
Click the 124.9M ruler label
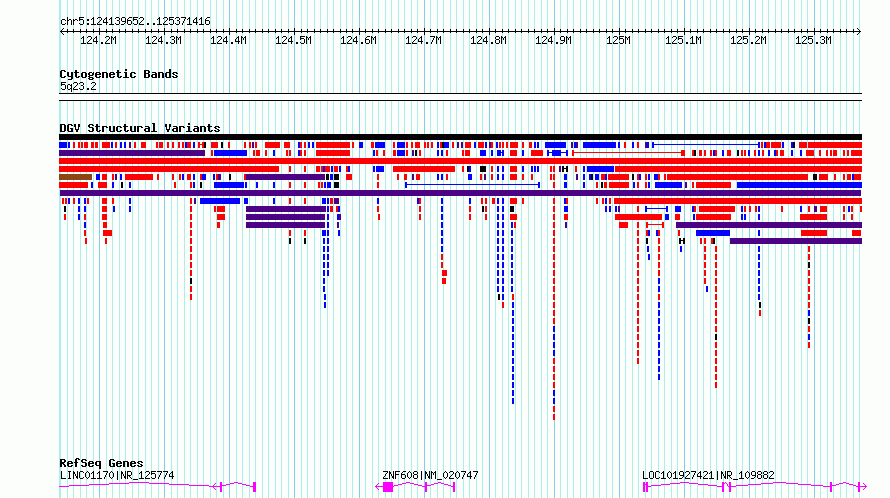coord(553,40)
